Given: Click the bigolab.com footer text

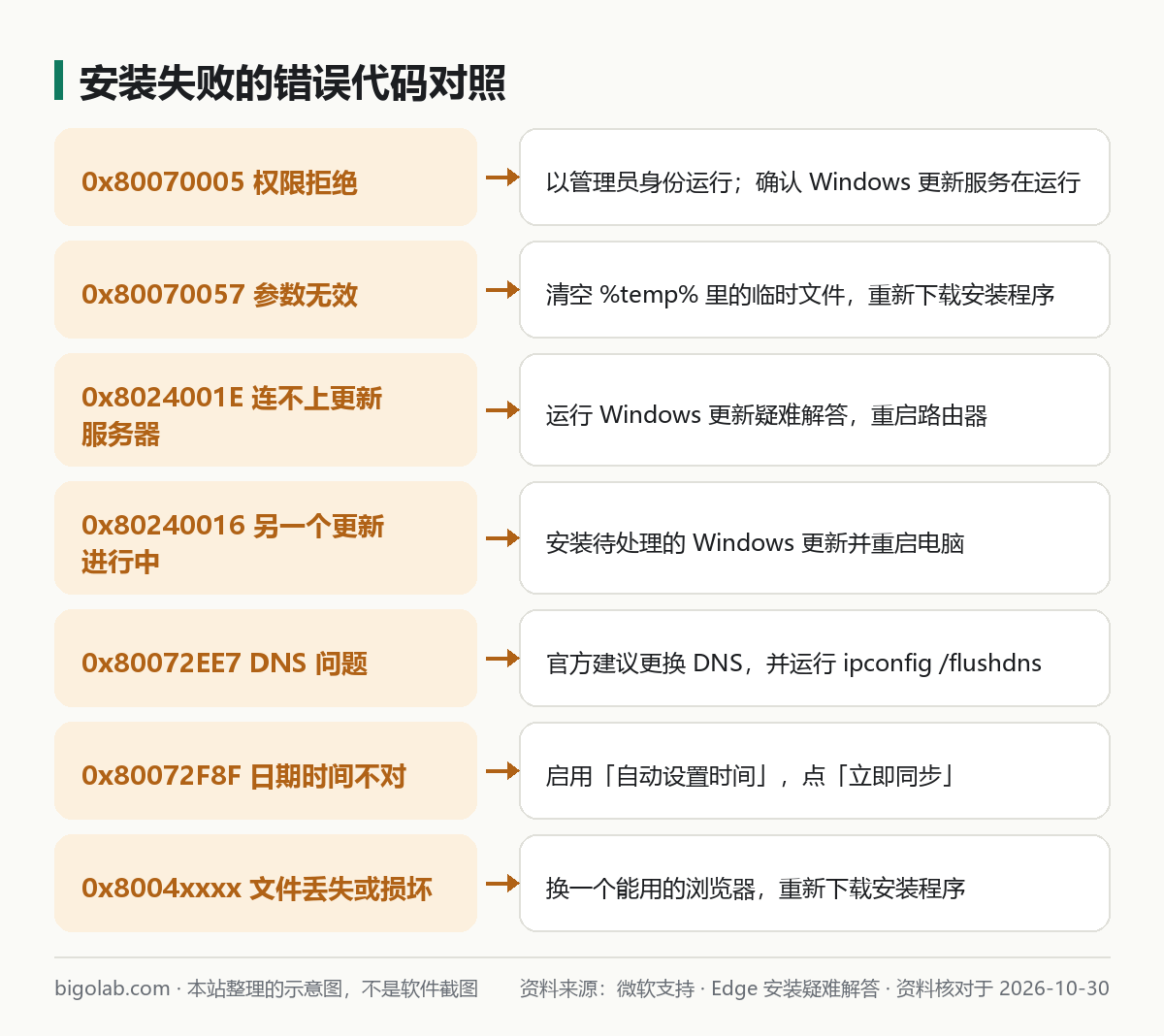Looking at the screenshot, I should pyautogui.click(x=113, y=988).
